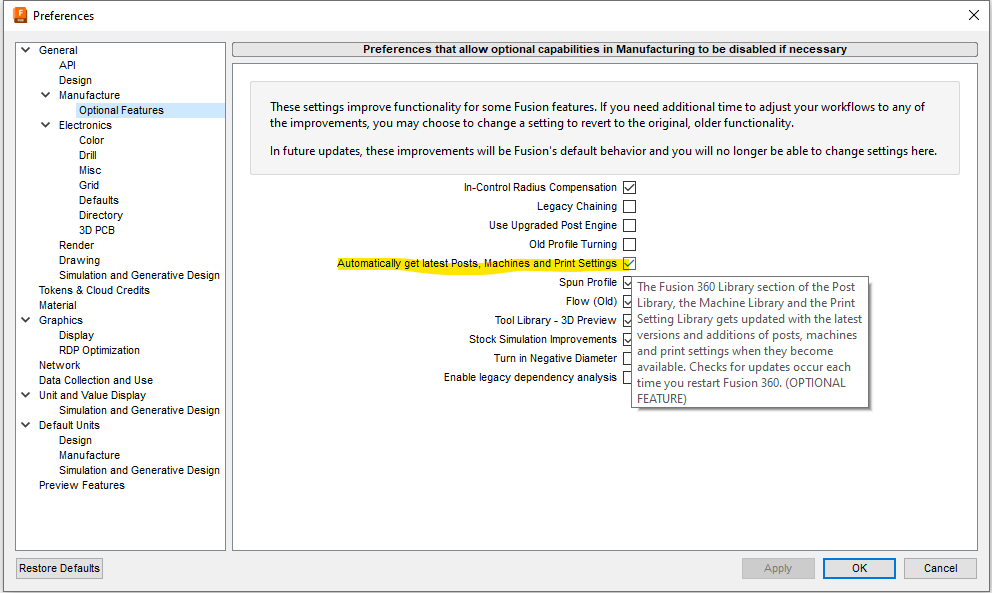Select Simulation and Generative Design under Default Units
Image resolution: width=992 pixels, height=593 pixels.
pyautogui.click(x=139, y=470)
